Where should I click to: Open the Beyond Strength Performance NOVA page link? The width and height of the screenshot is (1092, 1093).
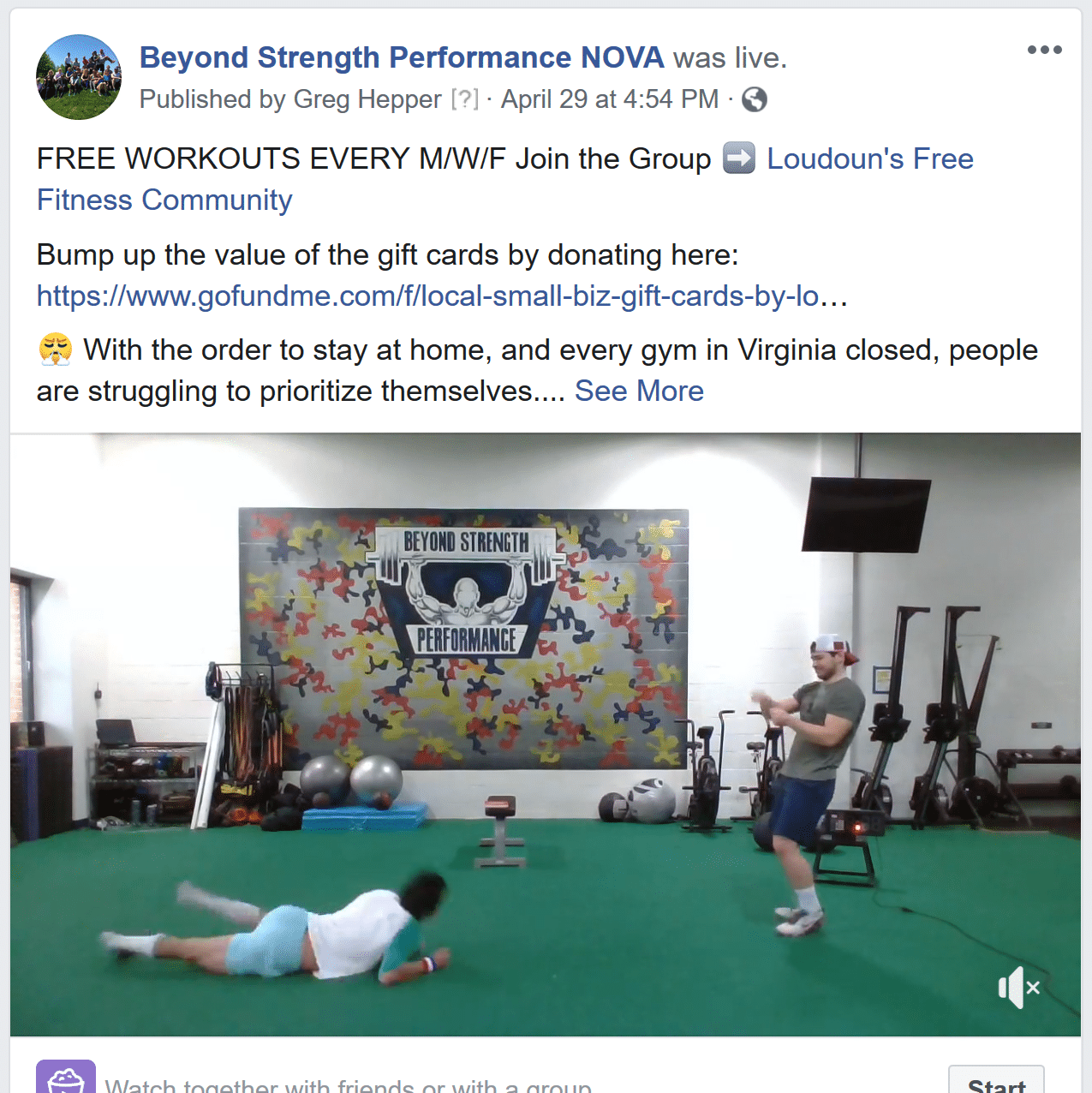[402, 57]
